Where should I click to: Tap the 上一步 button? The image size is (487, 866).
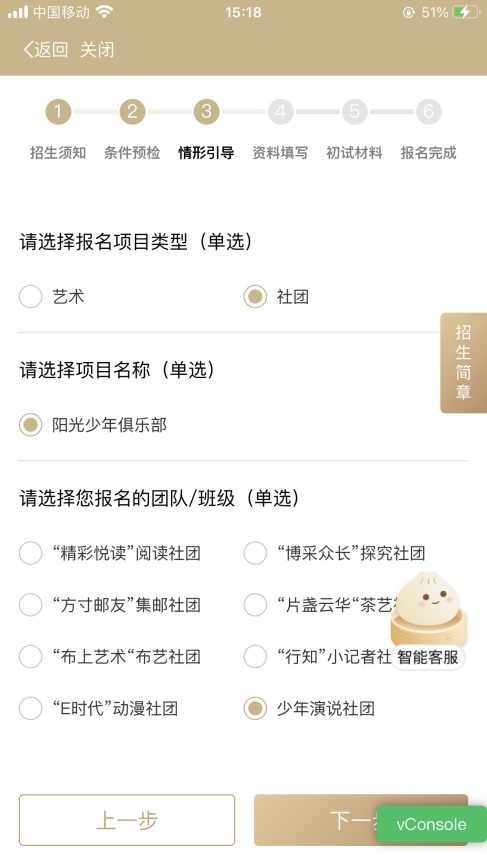click(x=127, y=820)
